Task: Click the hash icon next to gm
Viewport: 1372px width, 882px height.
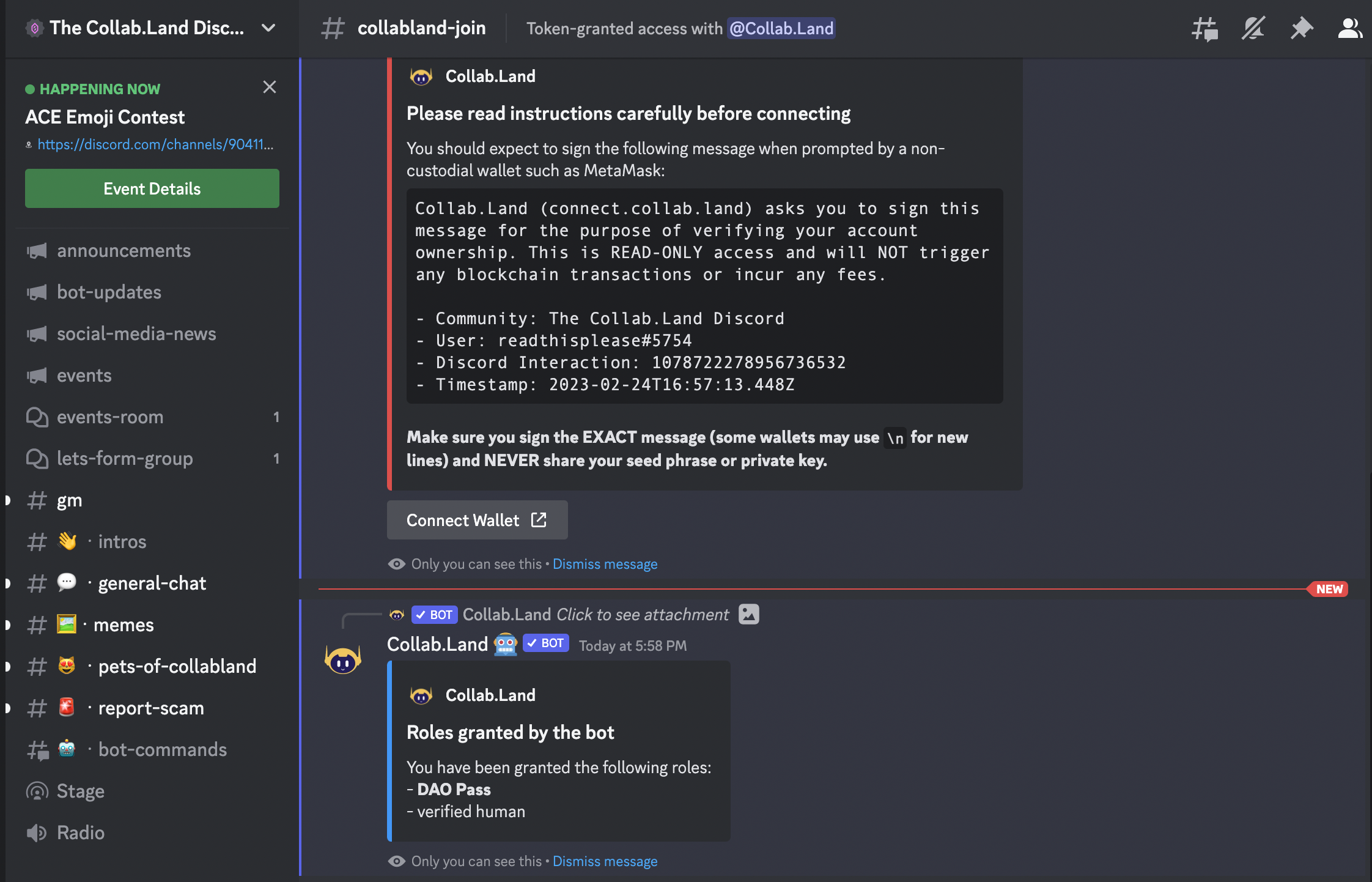Action: pos(37,500)
